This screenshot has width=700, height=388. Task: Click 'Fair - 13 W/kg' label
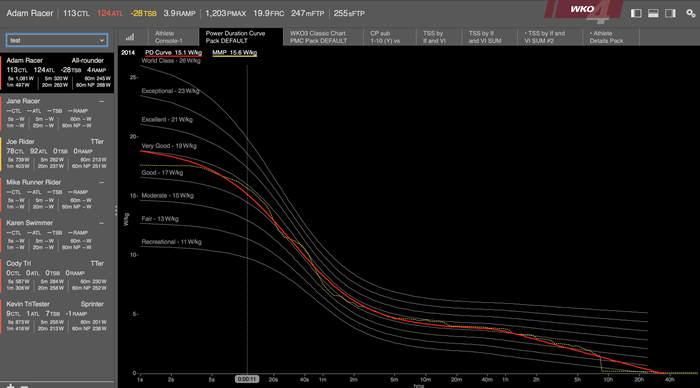point(160,219)
